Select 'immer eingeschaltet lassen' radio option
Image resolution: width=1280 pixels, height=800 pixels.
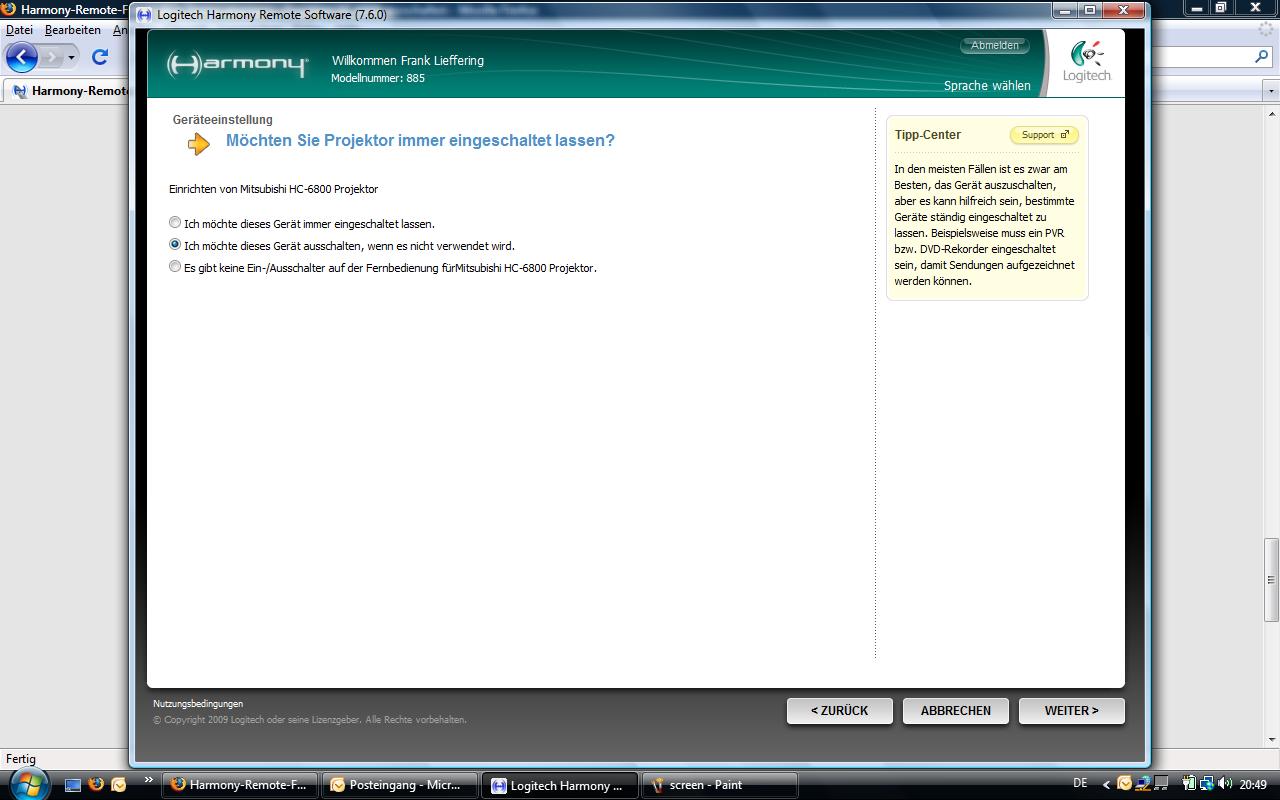(175, 223)
